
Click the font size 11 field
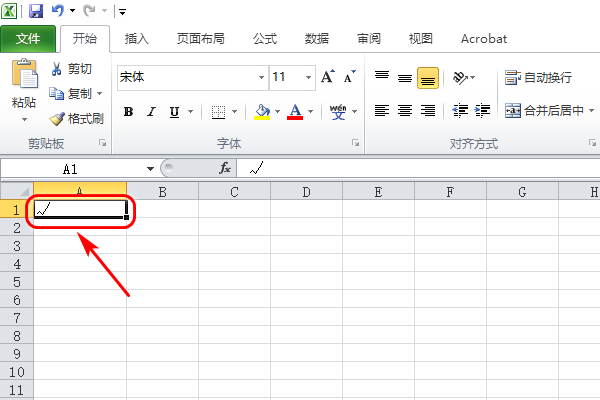point(286,77)
